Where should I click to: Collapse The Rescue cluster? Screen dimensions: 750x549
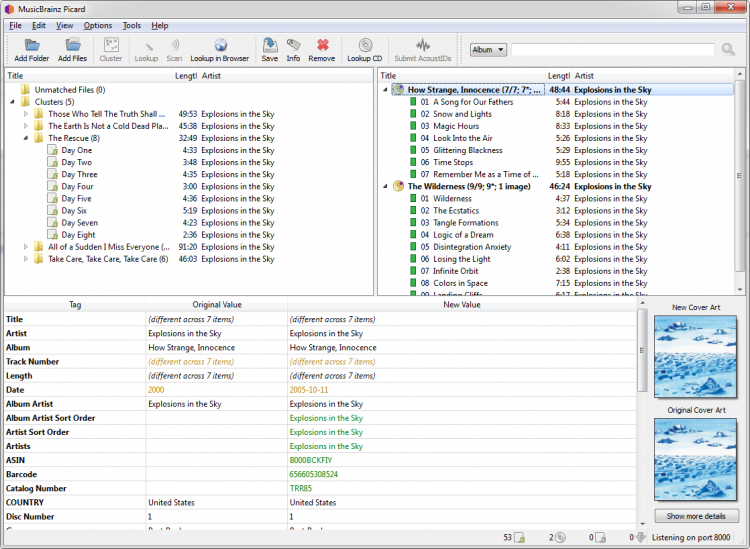(26, 138)
